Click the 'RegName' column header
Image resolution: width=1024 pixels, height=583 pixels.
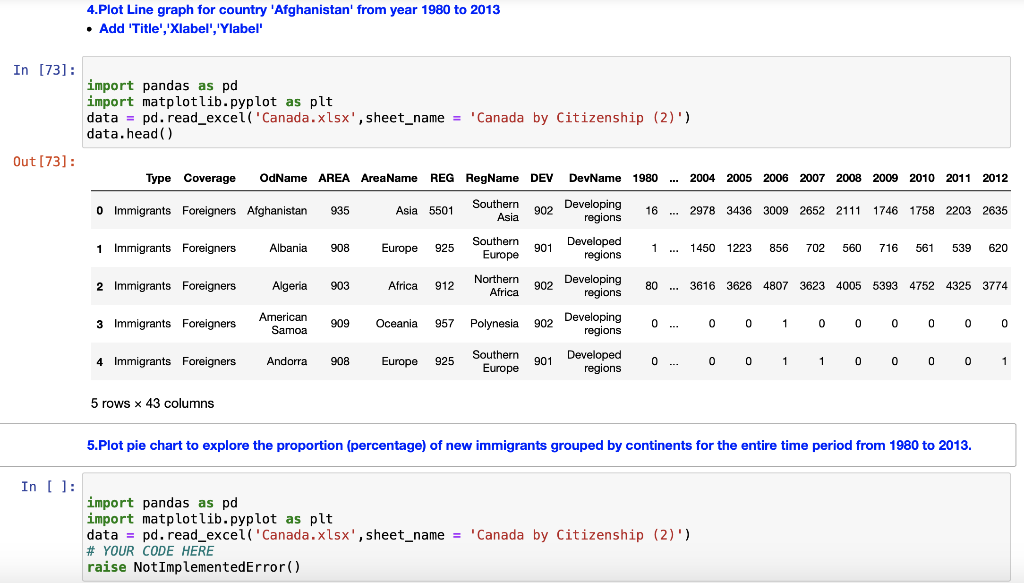pos(492,178)
